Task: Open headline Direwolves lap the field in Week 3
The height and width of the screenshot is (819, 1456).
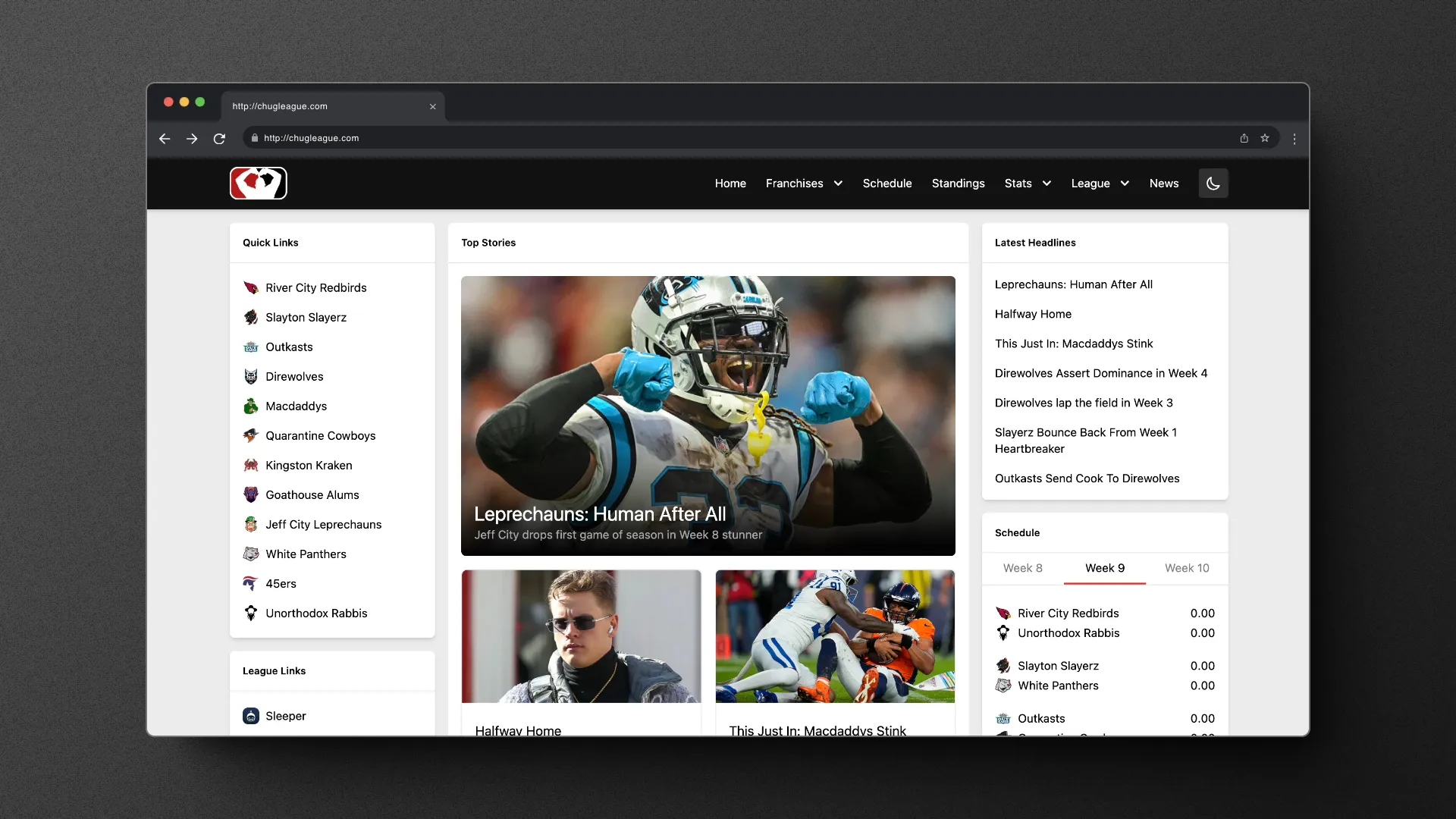Action: point(1084,403)
